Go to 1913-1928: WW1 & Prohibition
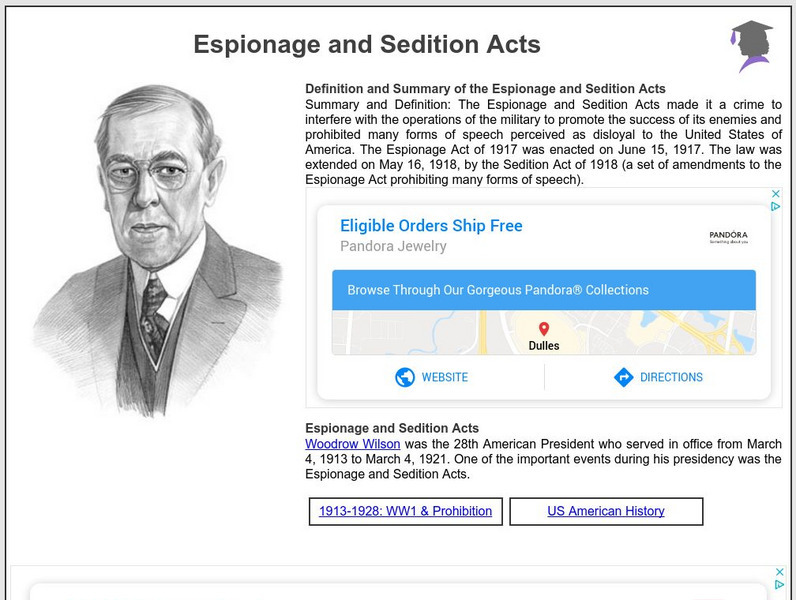 coord(405,511)
